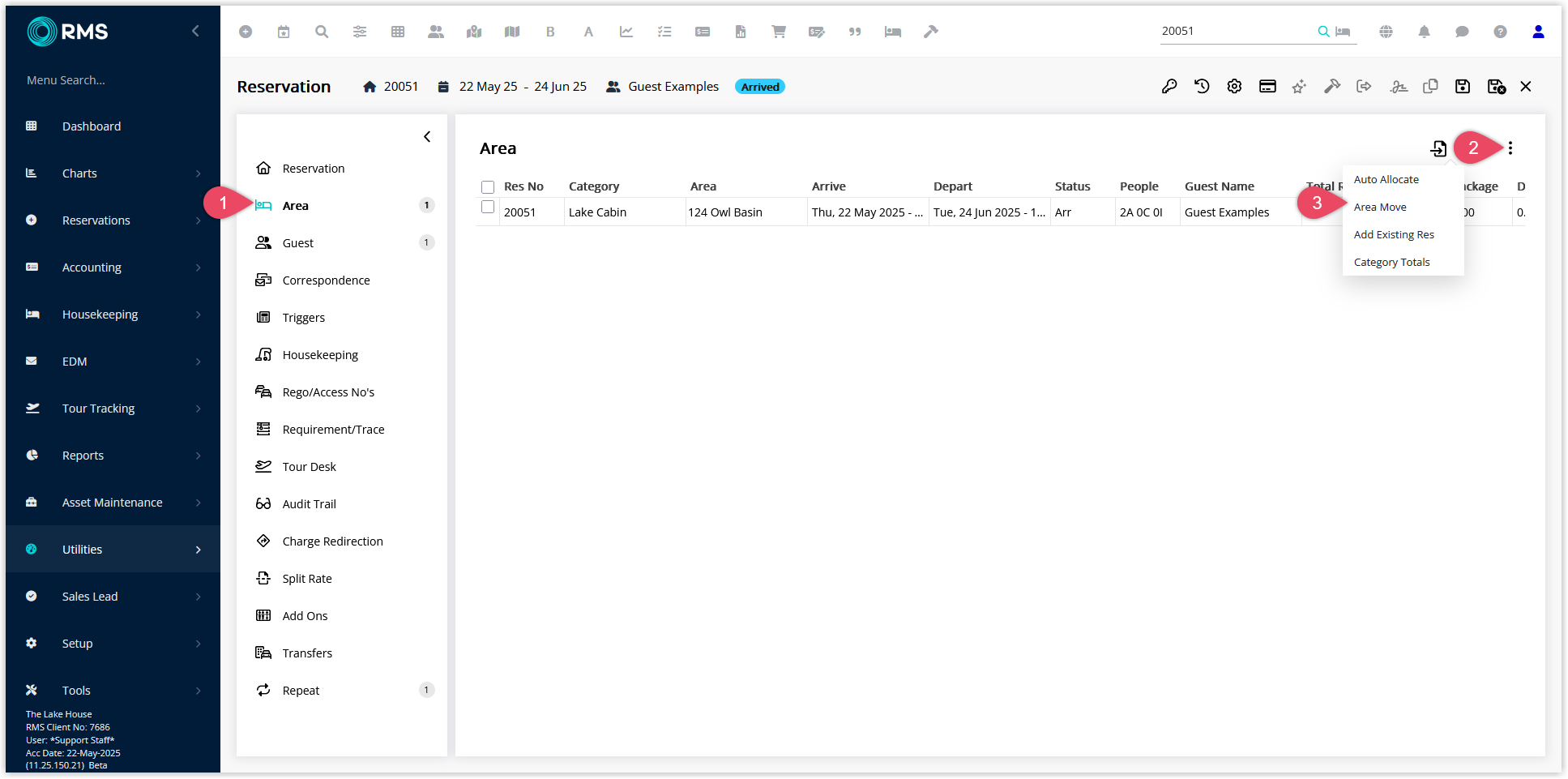Close the reservation with the X icon
Image resolution: width=1568 pixels, height=779 pixels.
1526,86
